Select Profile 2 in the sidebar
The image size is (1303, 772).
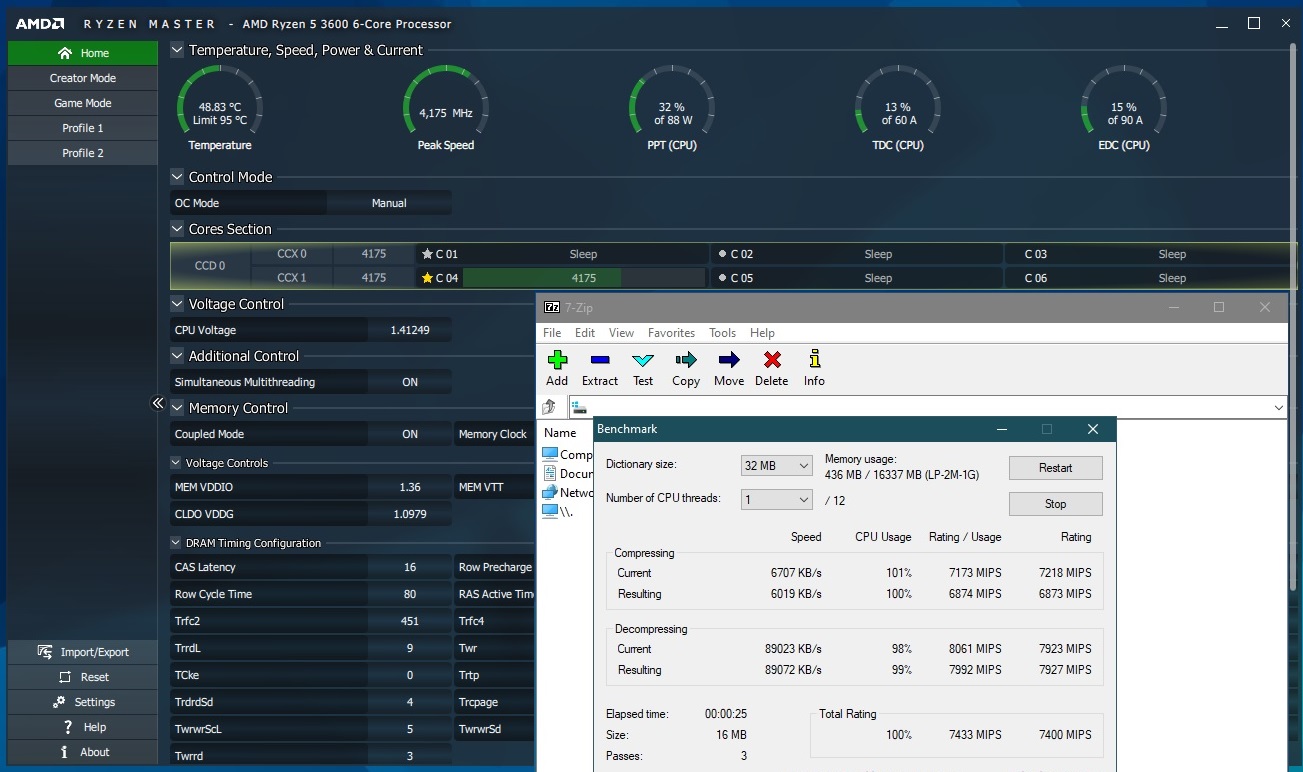tap(83, 153)
